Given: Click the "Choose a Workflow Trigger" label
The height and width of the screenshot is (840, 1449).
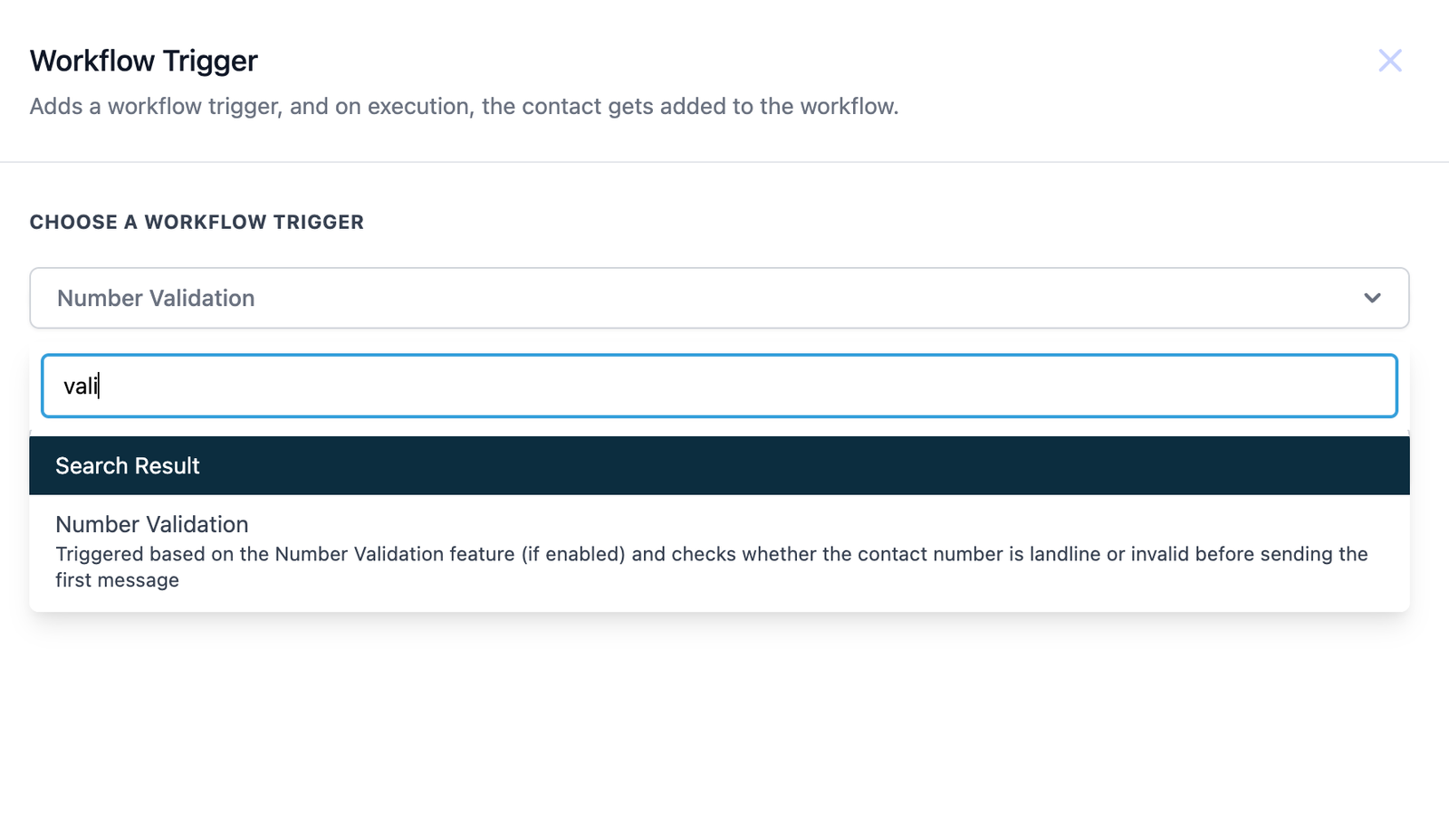Looking at the screenshot, I should 197,223.
